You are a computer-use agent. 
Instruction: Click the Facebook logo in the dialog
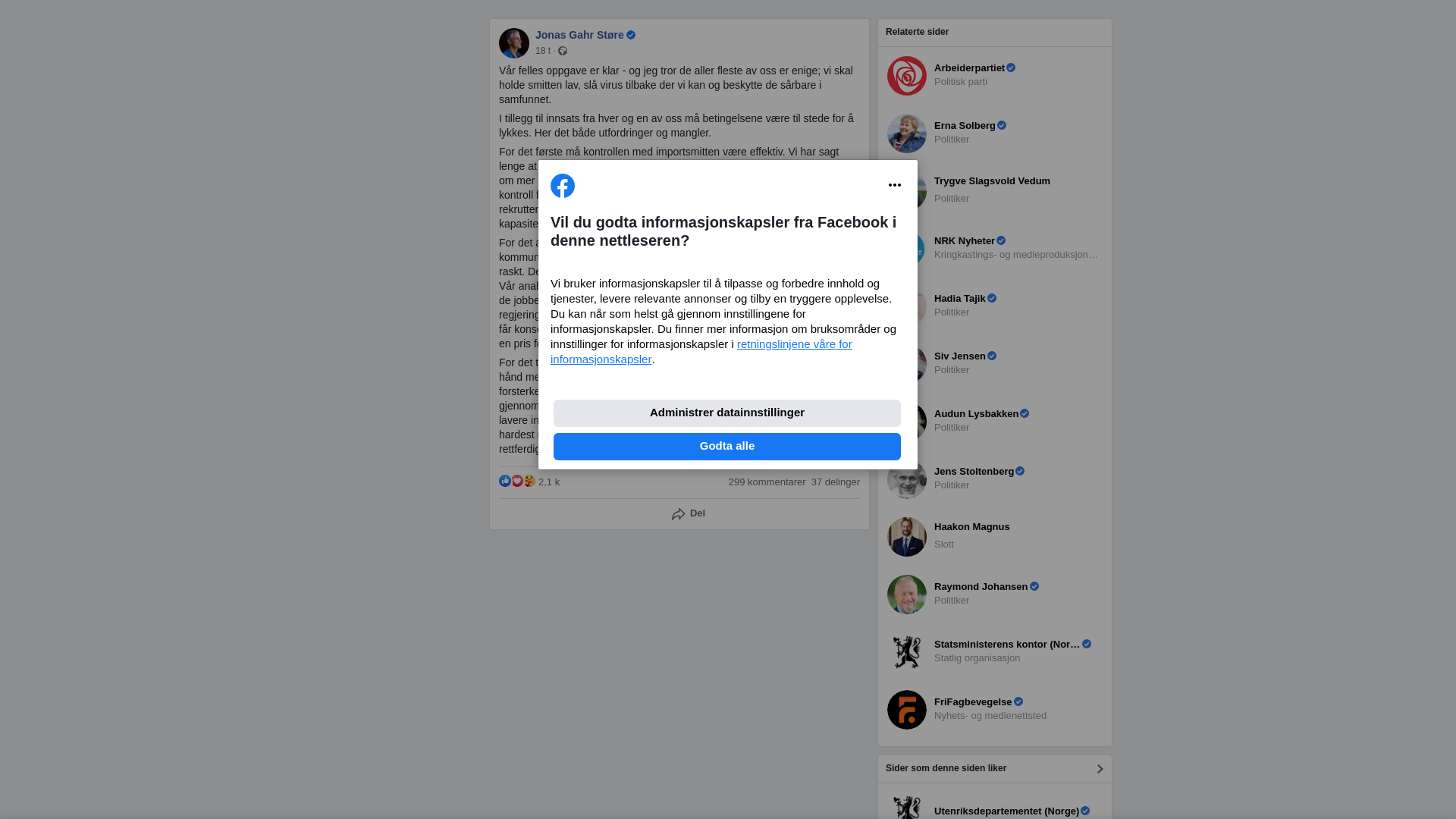(563, 186)
